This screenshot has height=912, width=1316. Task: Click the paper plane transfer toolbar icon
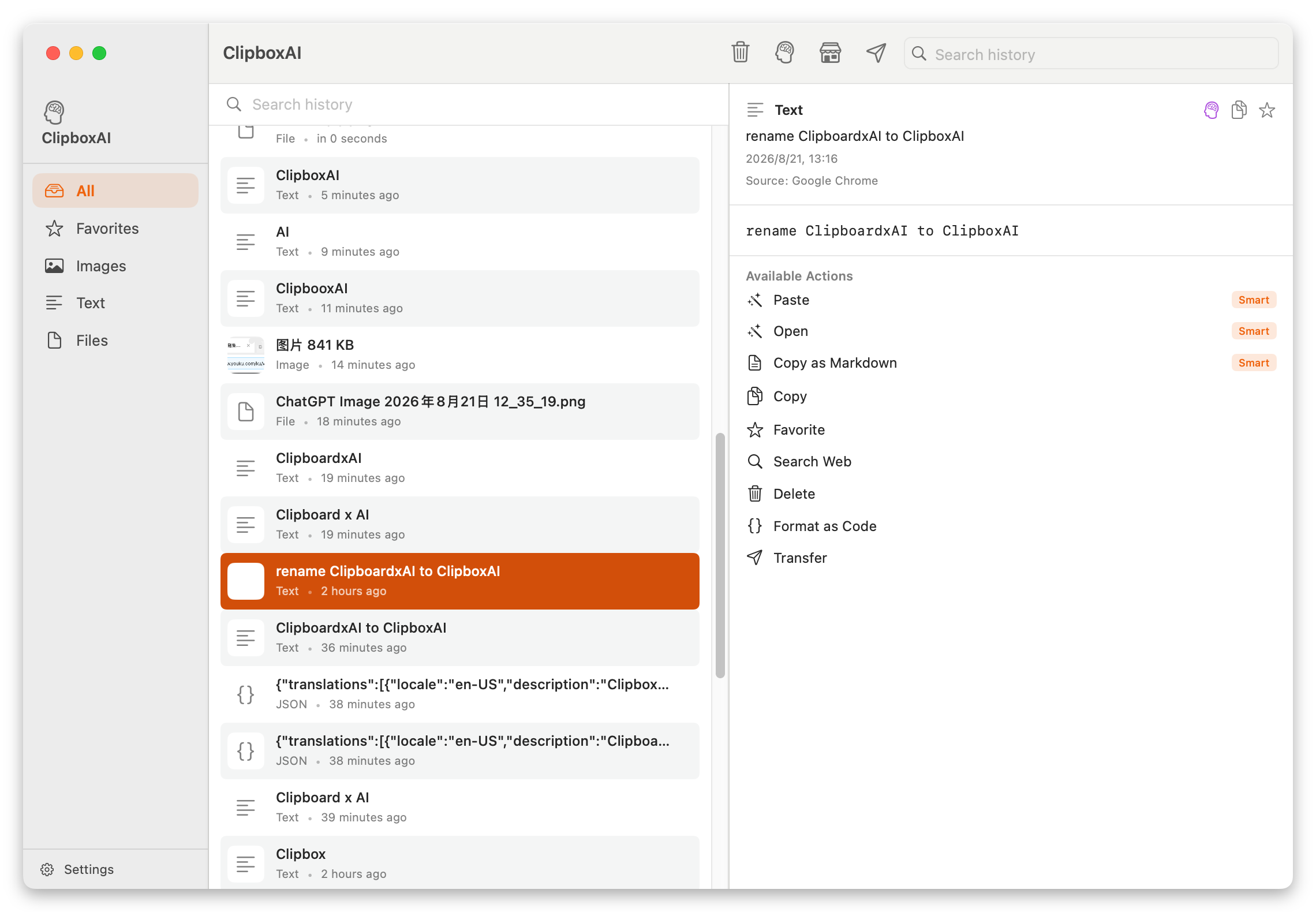pos(876,53)
